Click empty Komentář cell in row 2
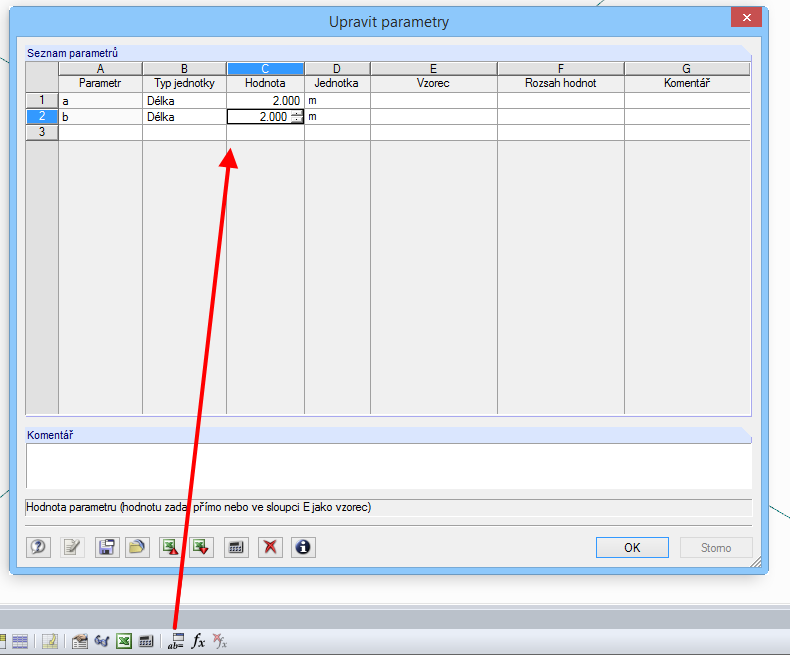 (687, 117)
